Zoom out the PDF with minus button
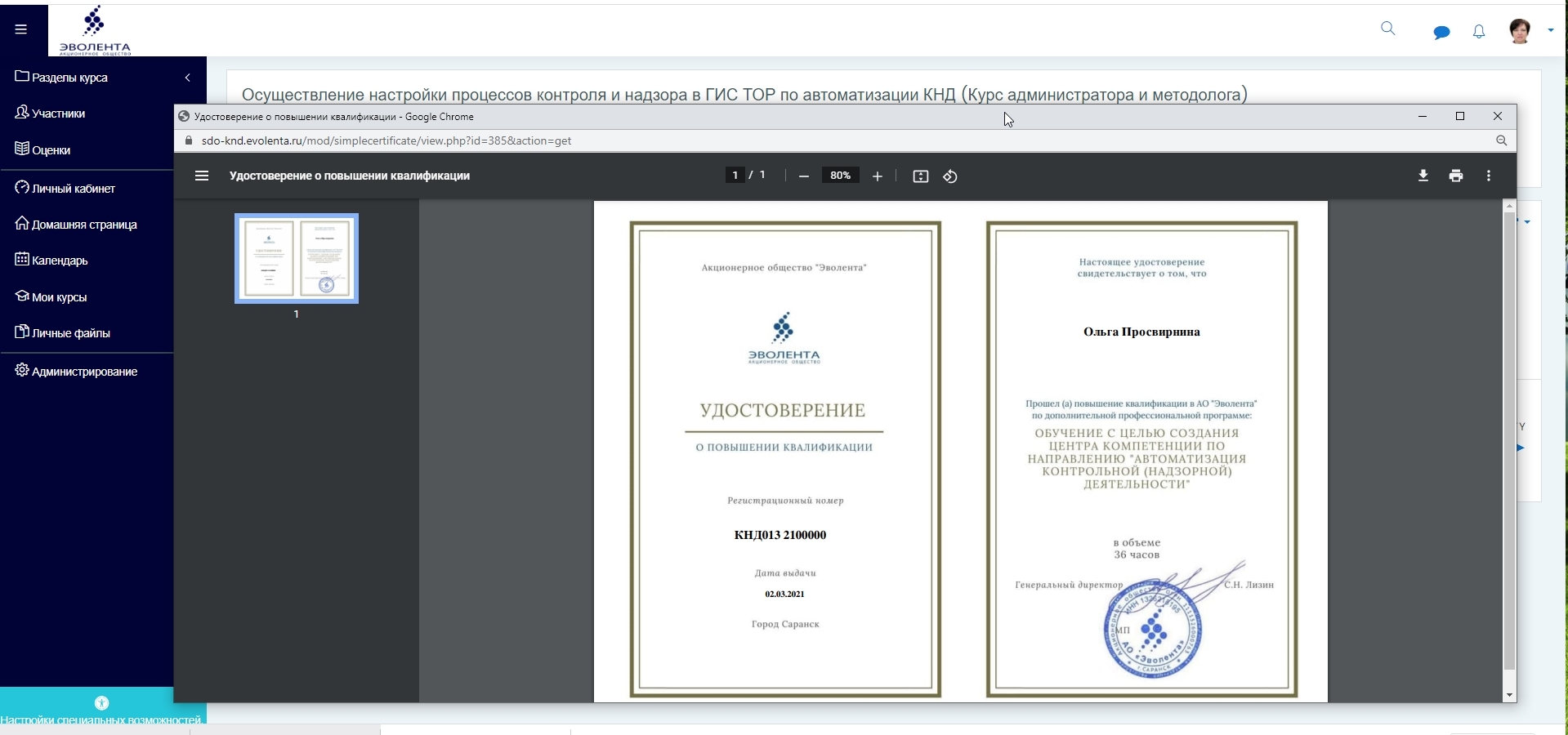Viewport: 1568px width, 735px height. coord(804,176)
